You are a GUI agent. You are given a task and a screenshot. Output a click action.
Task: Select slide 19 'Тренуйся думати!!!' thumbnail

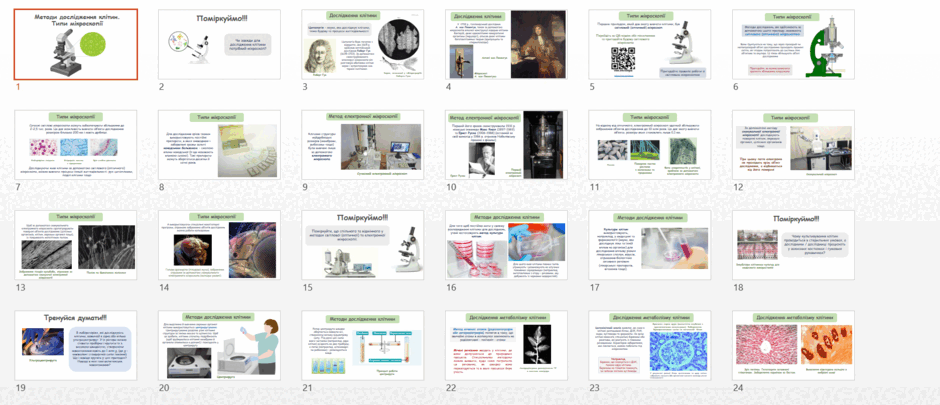coord(76,345)
